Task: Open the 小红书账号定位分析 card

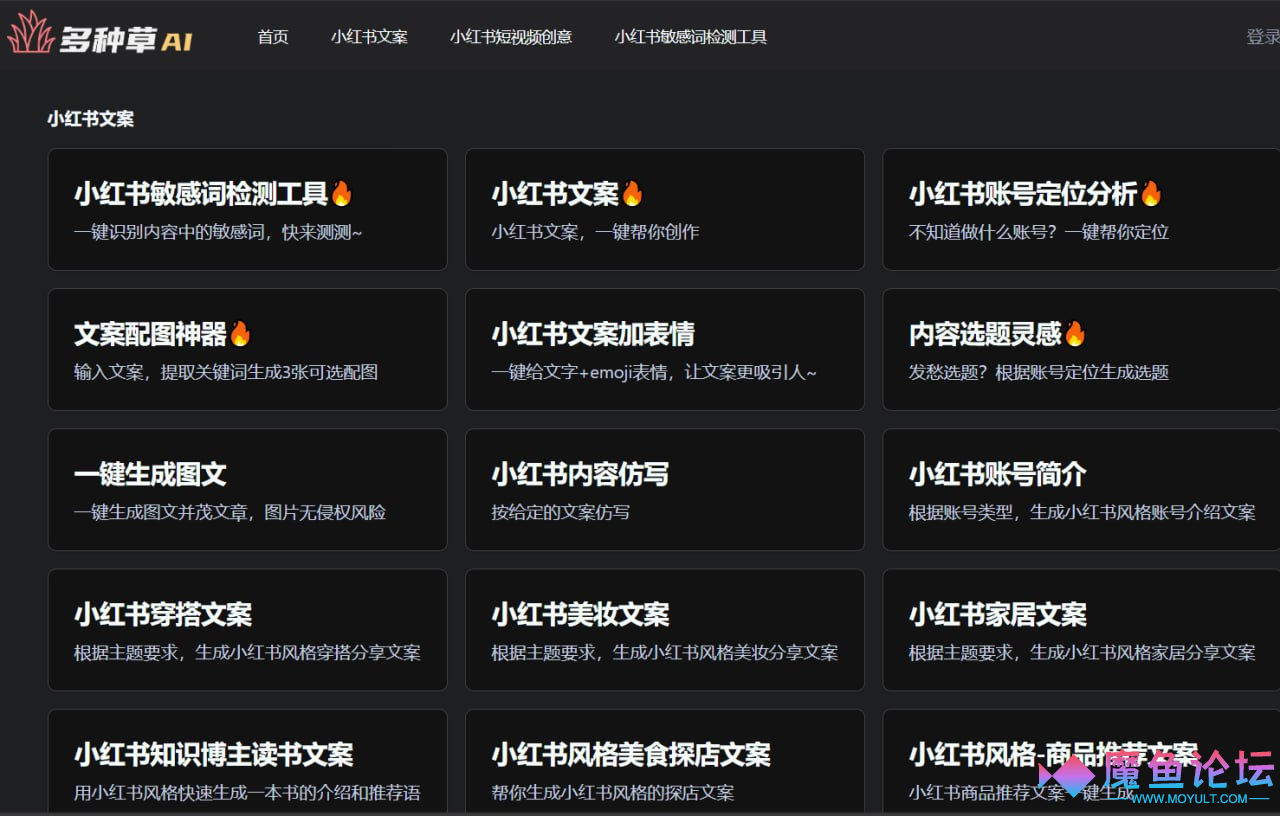Action: pos(1081,210)
